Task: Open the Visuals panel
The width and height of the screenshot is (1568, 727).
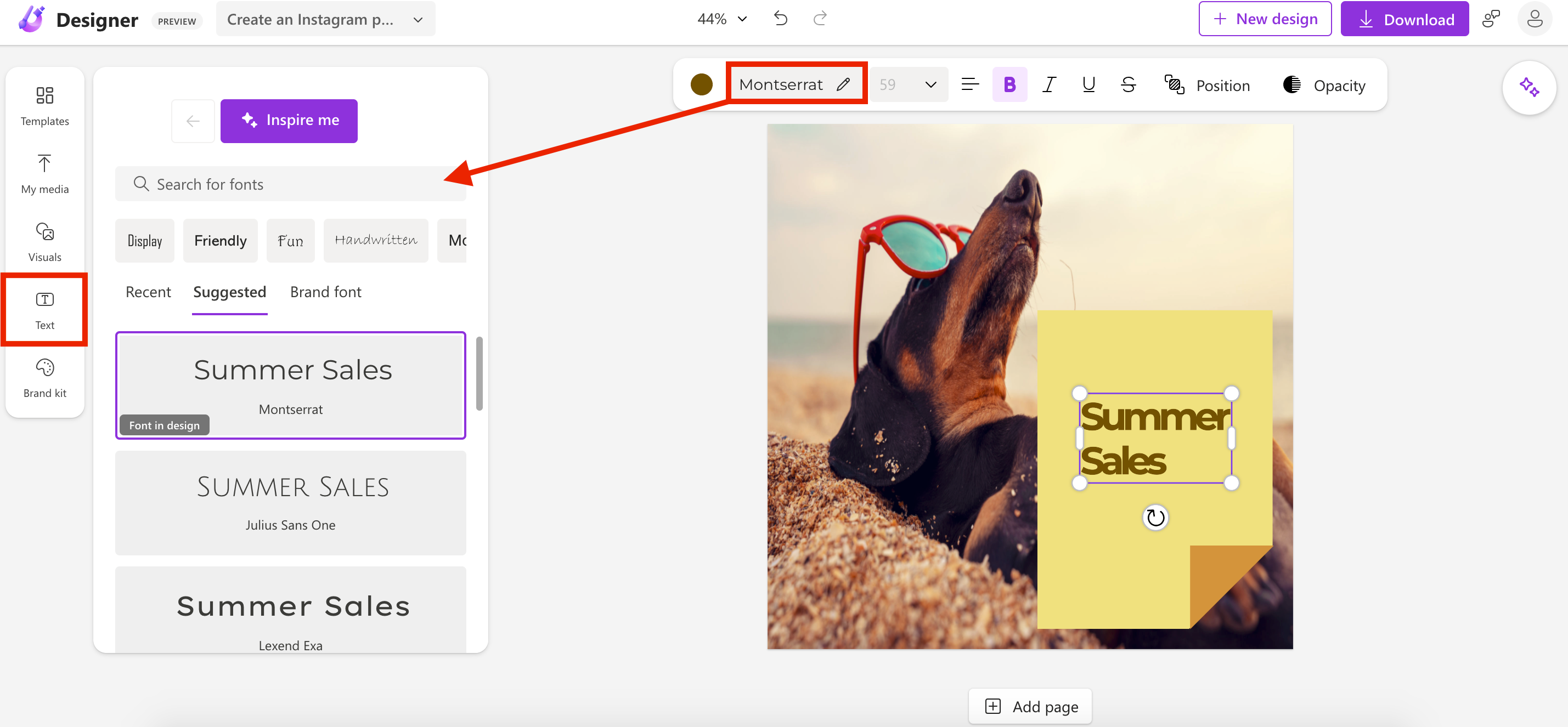Action: (x=44, y=241)
